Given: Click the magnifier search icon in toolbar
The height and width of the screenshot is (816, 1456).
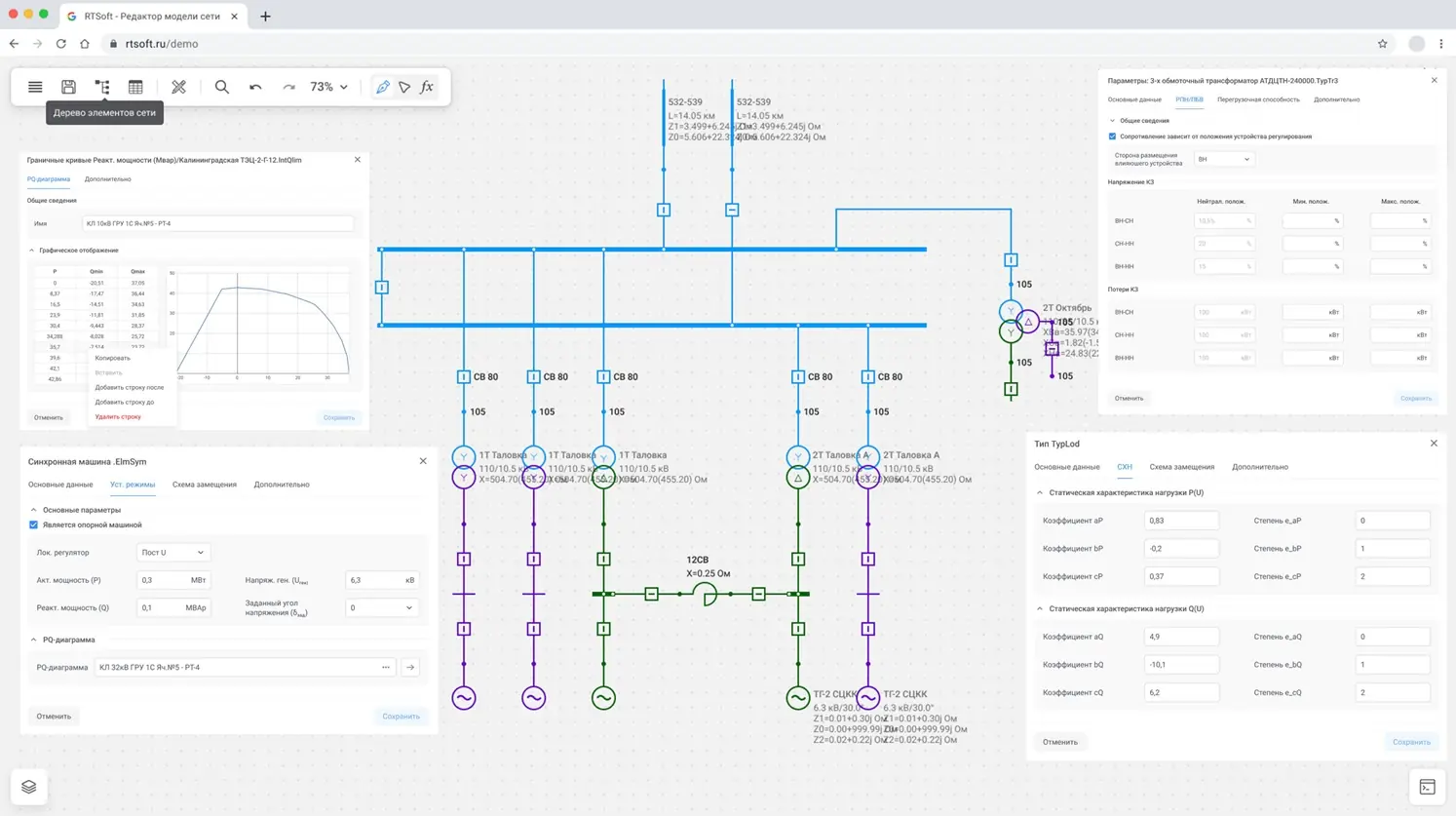Looking at the screenshot, I should pos(222,87).
